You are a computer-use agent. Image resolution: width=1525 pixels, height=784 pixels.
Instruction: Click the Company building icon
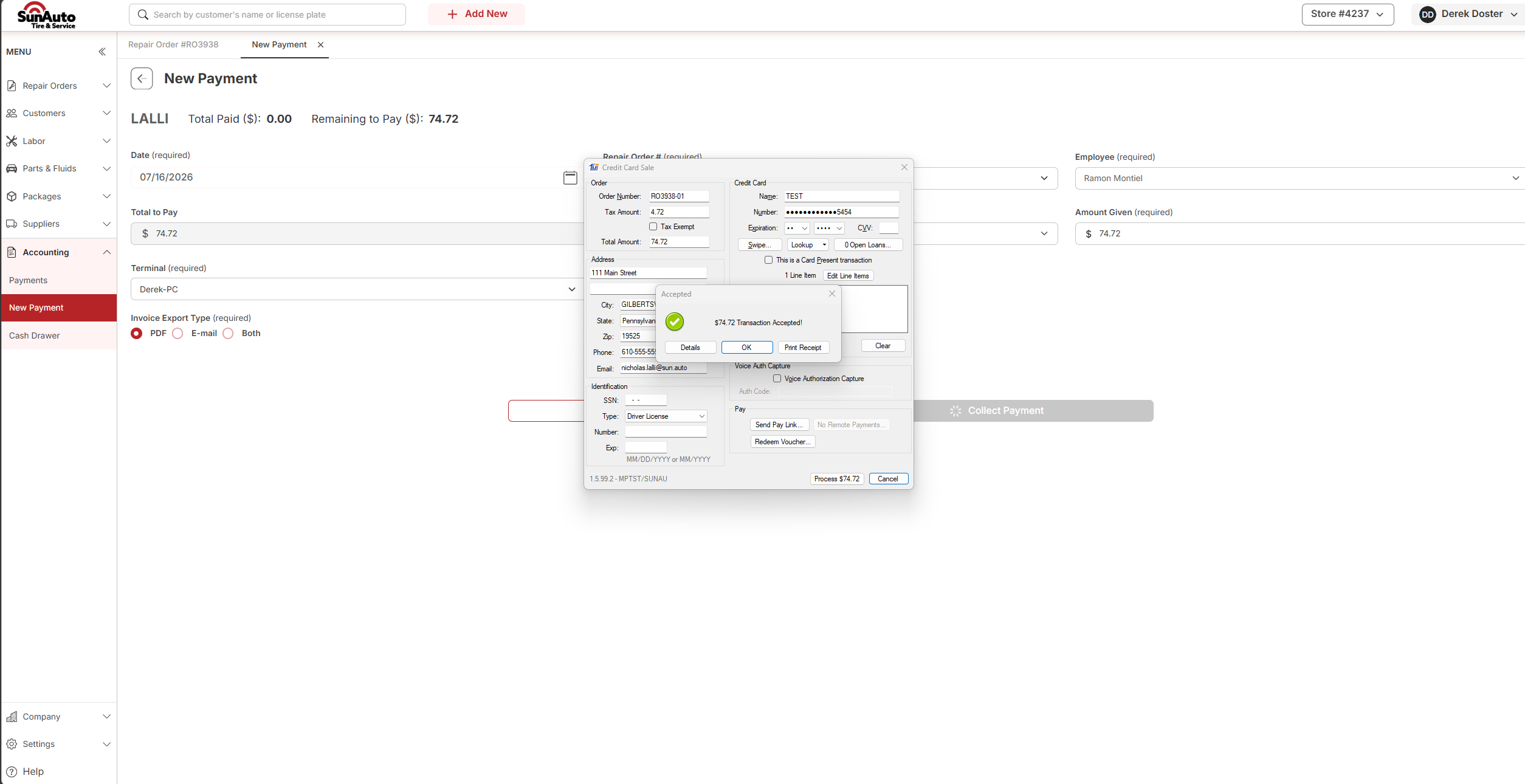click(12, 717)
